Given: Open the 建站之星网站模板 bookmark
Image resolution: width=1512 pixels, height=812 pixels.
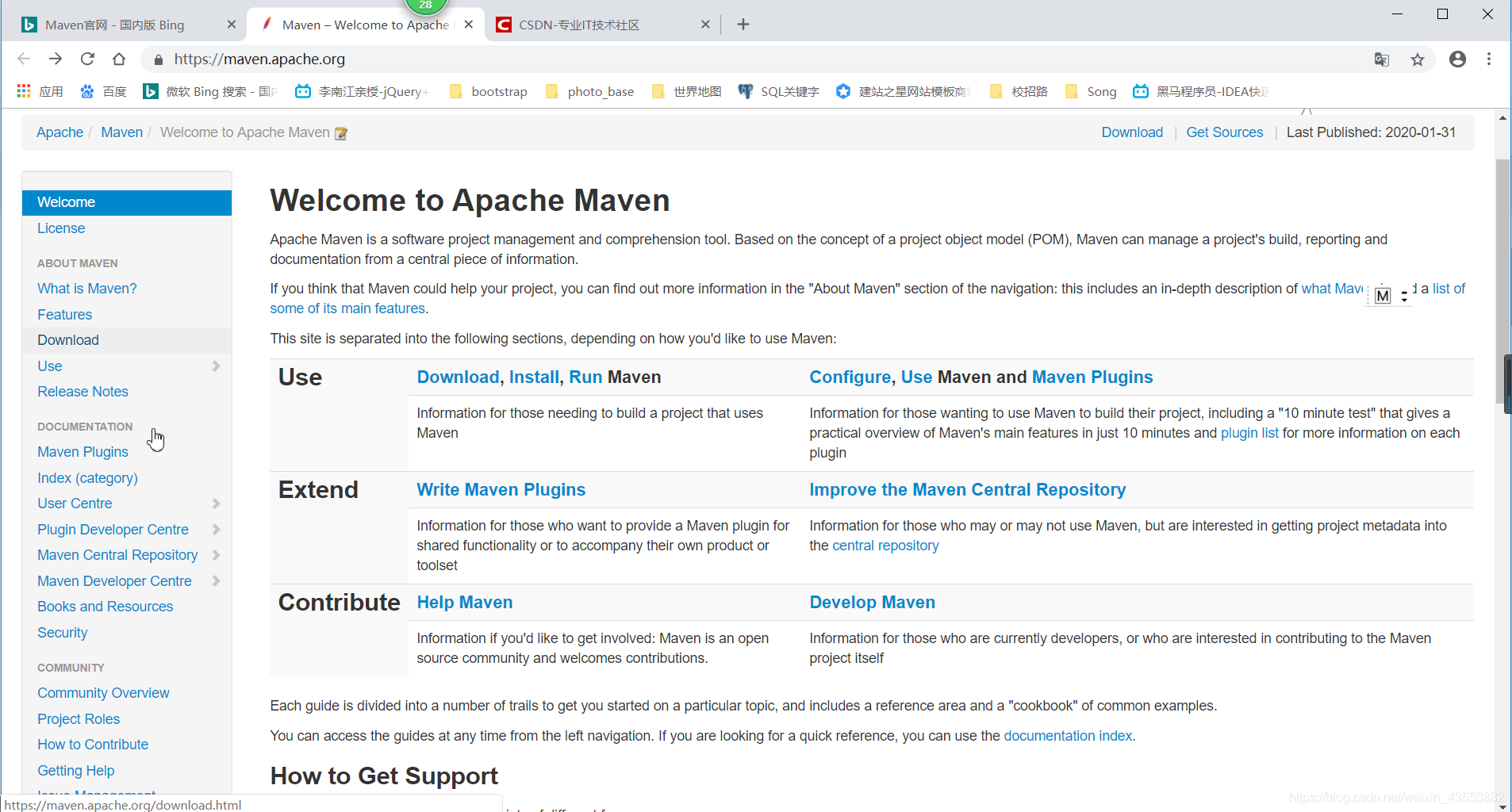Looking at the screenshot, I should pyautogui.click(x=904, y=91).
